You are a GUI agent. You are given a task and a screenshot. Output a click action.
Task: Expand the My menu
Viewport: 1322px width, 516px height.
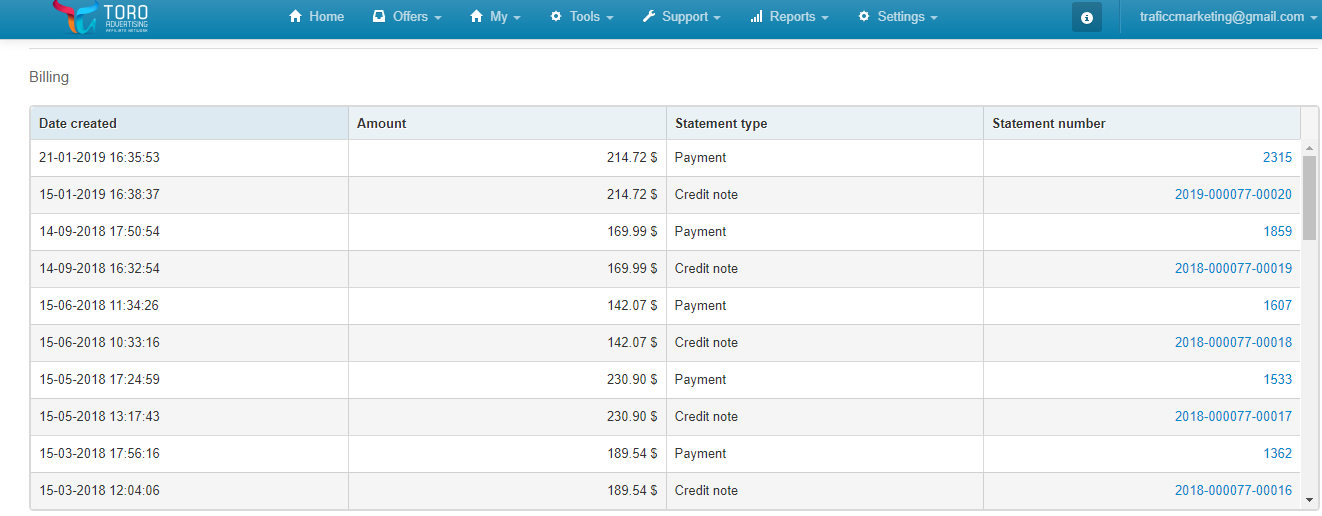tap(496, 17)
